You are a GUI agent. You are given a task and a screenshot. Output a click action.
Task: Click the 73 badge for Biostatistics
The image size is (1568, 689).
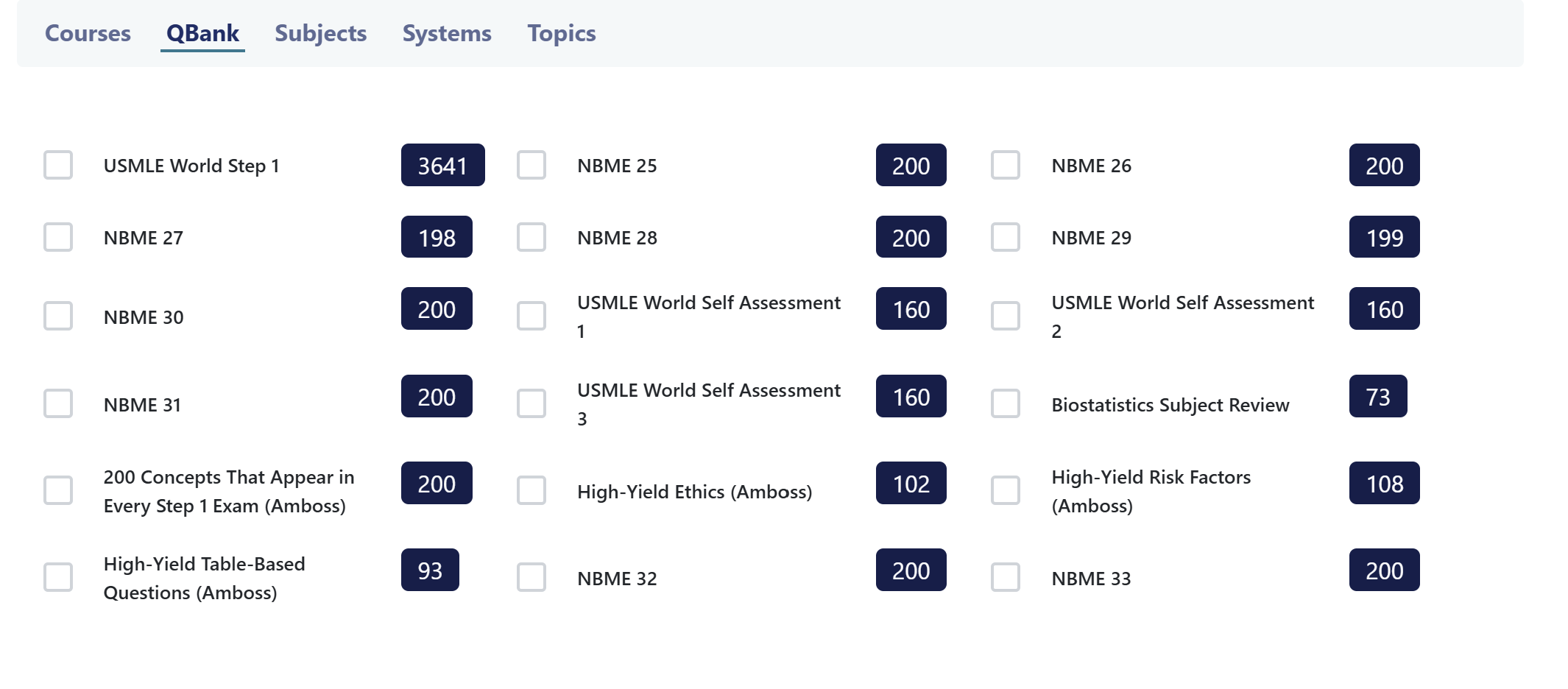[1377, 397]
